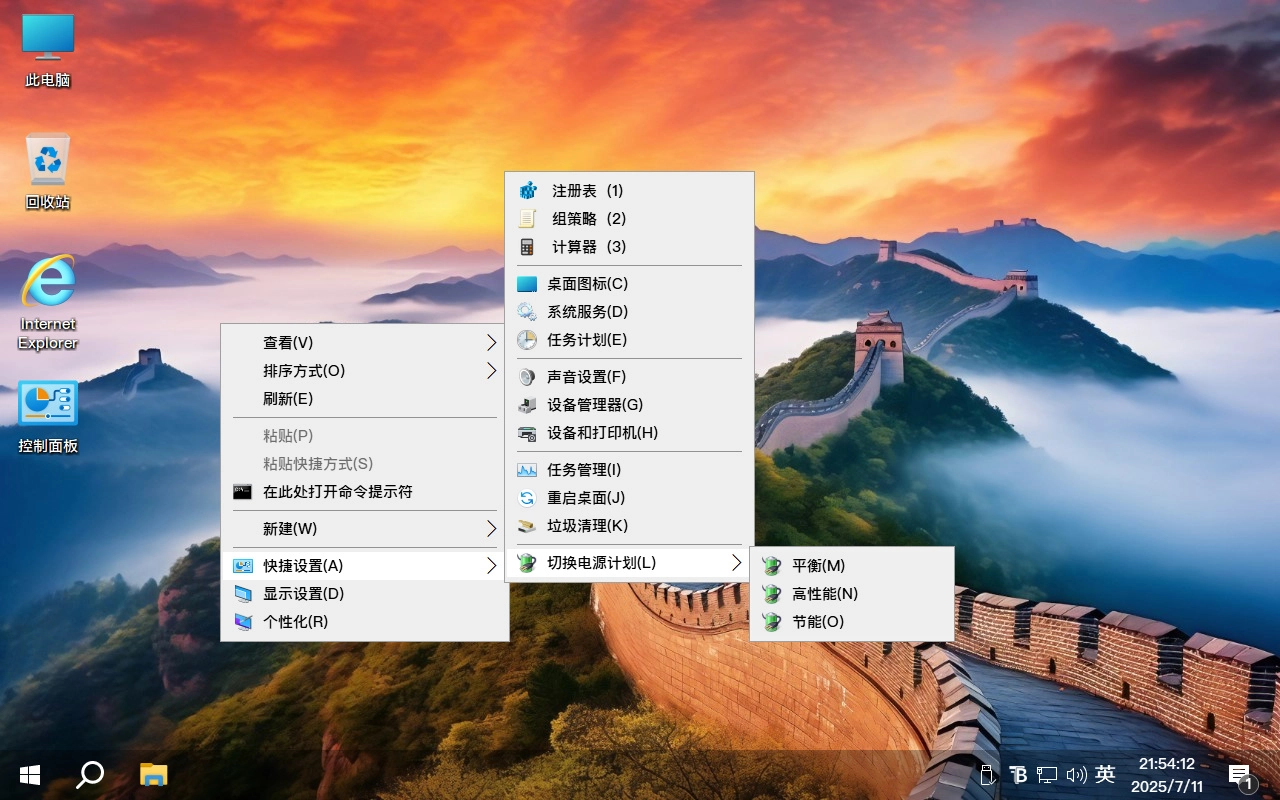This screenshot has height=800, width=1280.
Task: Run 垃圾清理 (junk cleanup)
Action: coord(585,525)
